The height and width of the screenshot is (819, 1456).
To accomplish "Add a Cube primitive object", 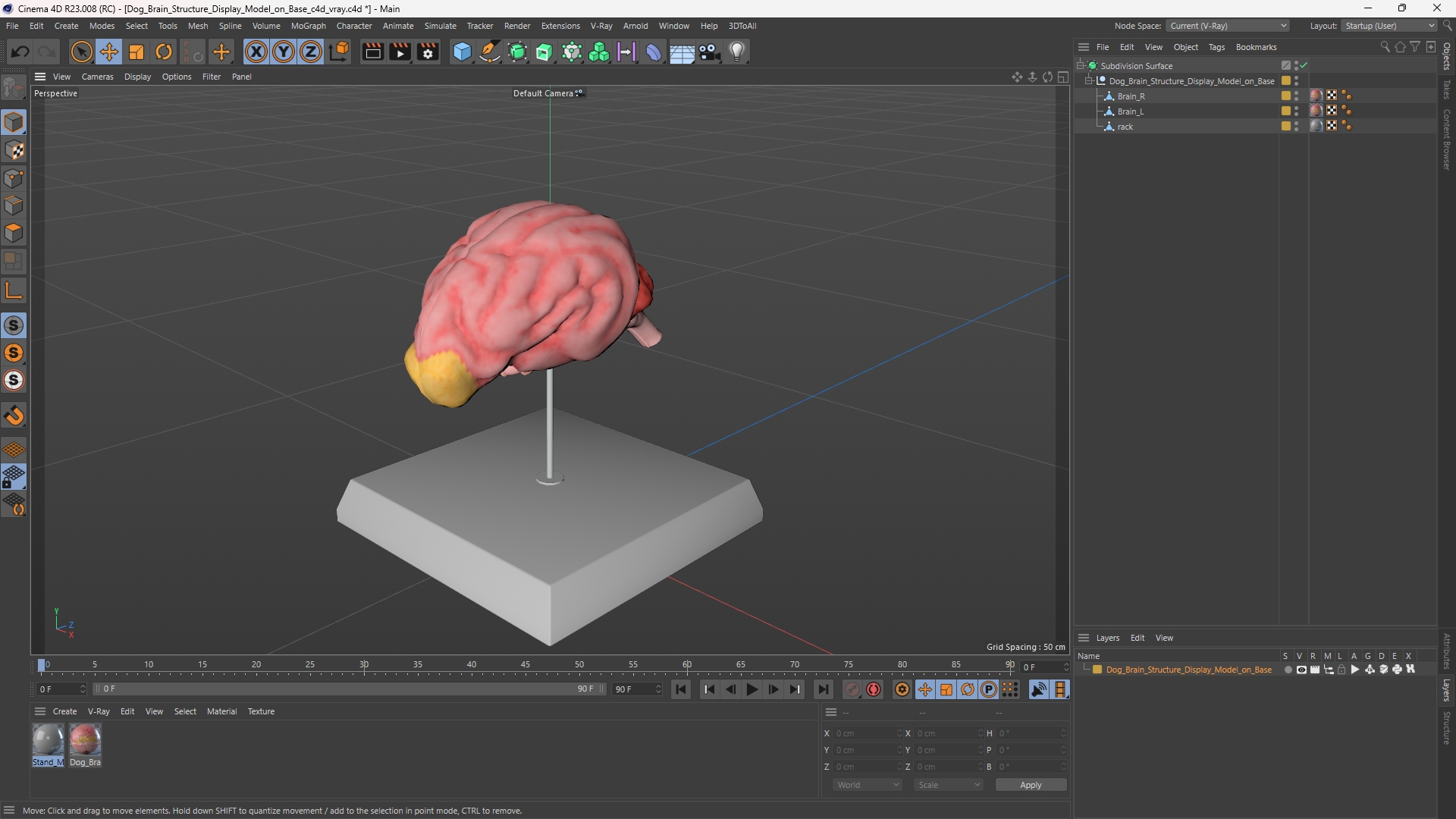I will click(462, 52).
